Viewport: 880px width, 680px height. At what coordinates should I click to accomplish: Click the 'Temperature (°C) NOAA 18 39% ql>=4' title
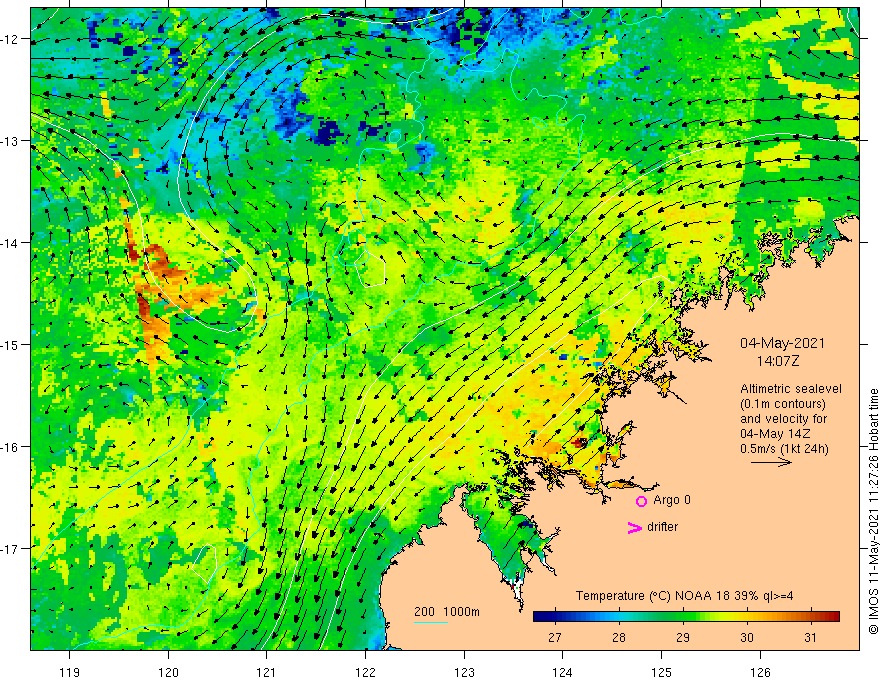coord(684,596)
